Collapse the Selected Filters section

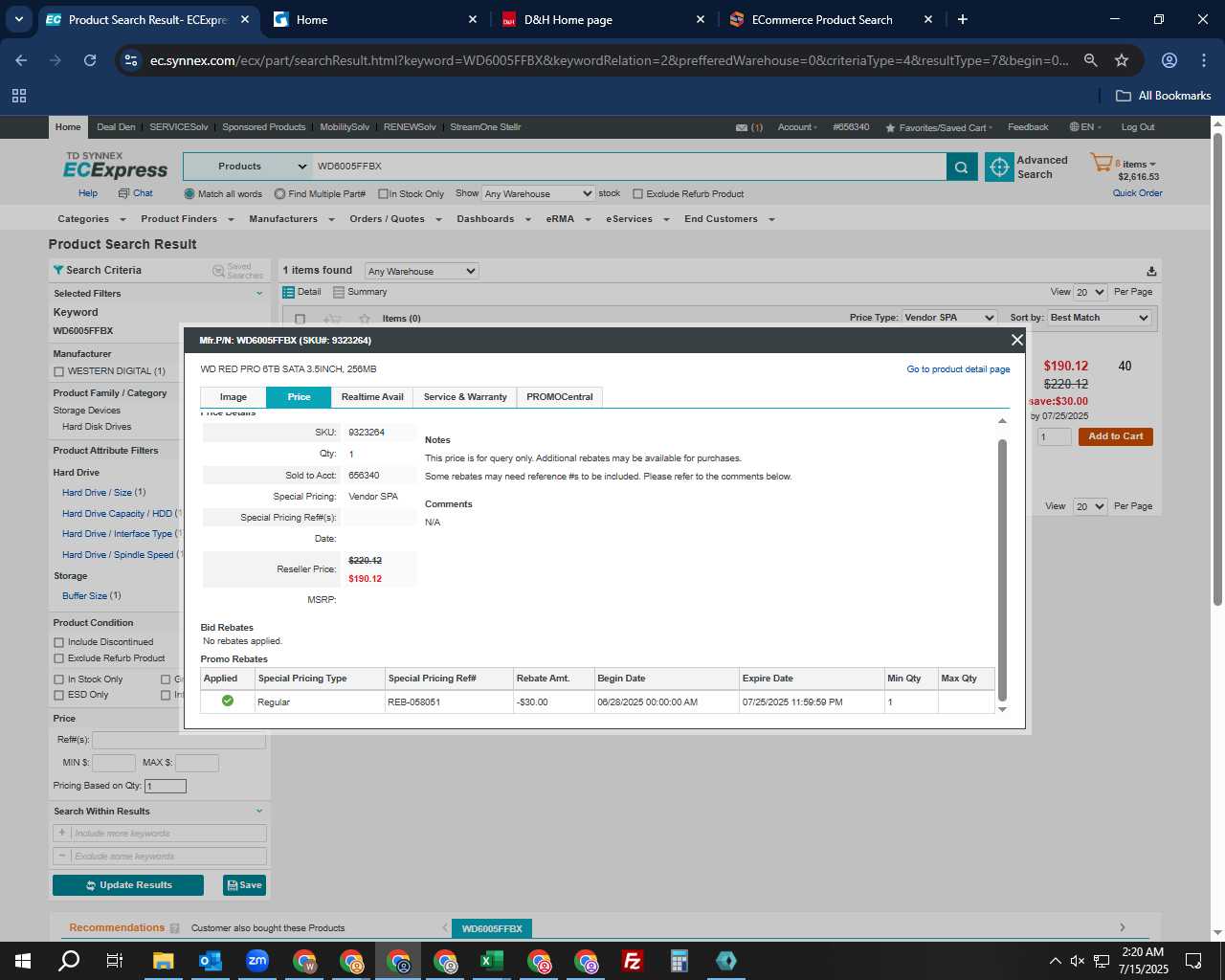pos(259,294)
